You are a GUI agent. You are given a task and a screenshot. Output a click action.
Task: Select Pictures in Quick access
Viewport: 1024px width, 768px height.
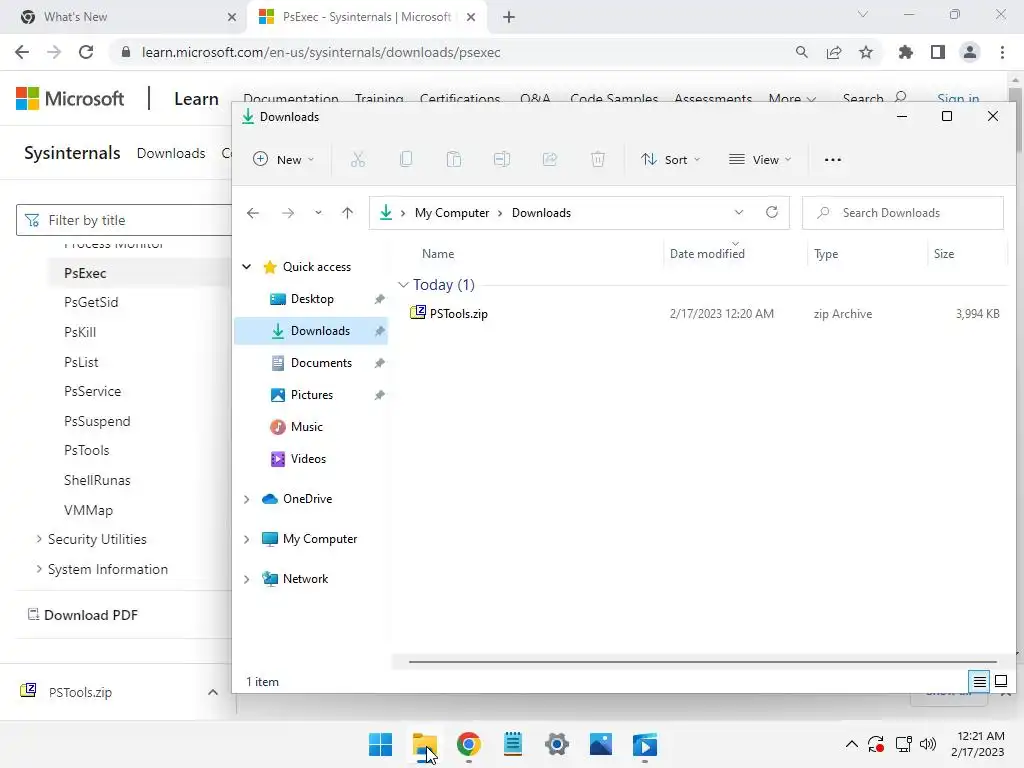coord(312,394)
